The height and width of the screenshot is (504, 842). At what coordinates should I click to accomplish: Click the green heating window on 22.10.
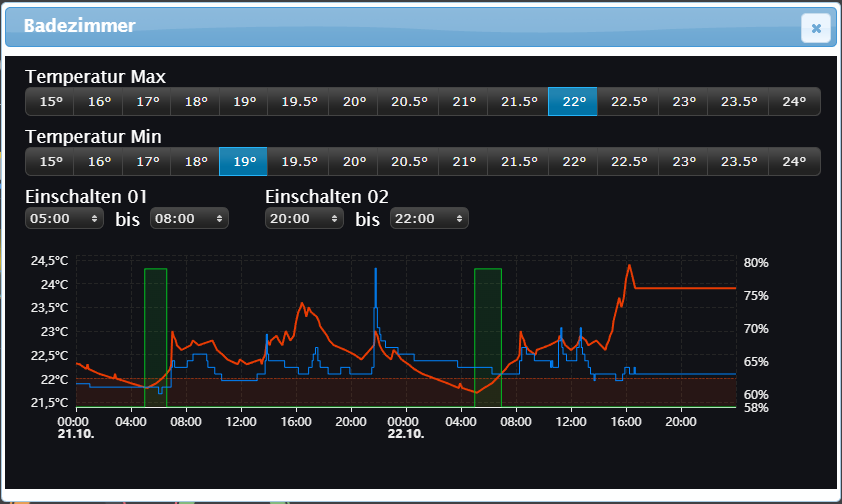point(488,337)
